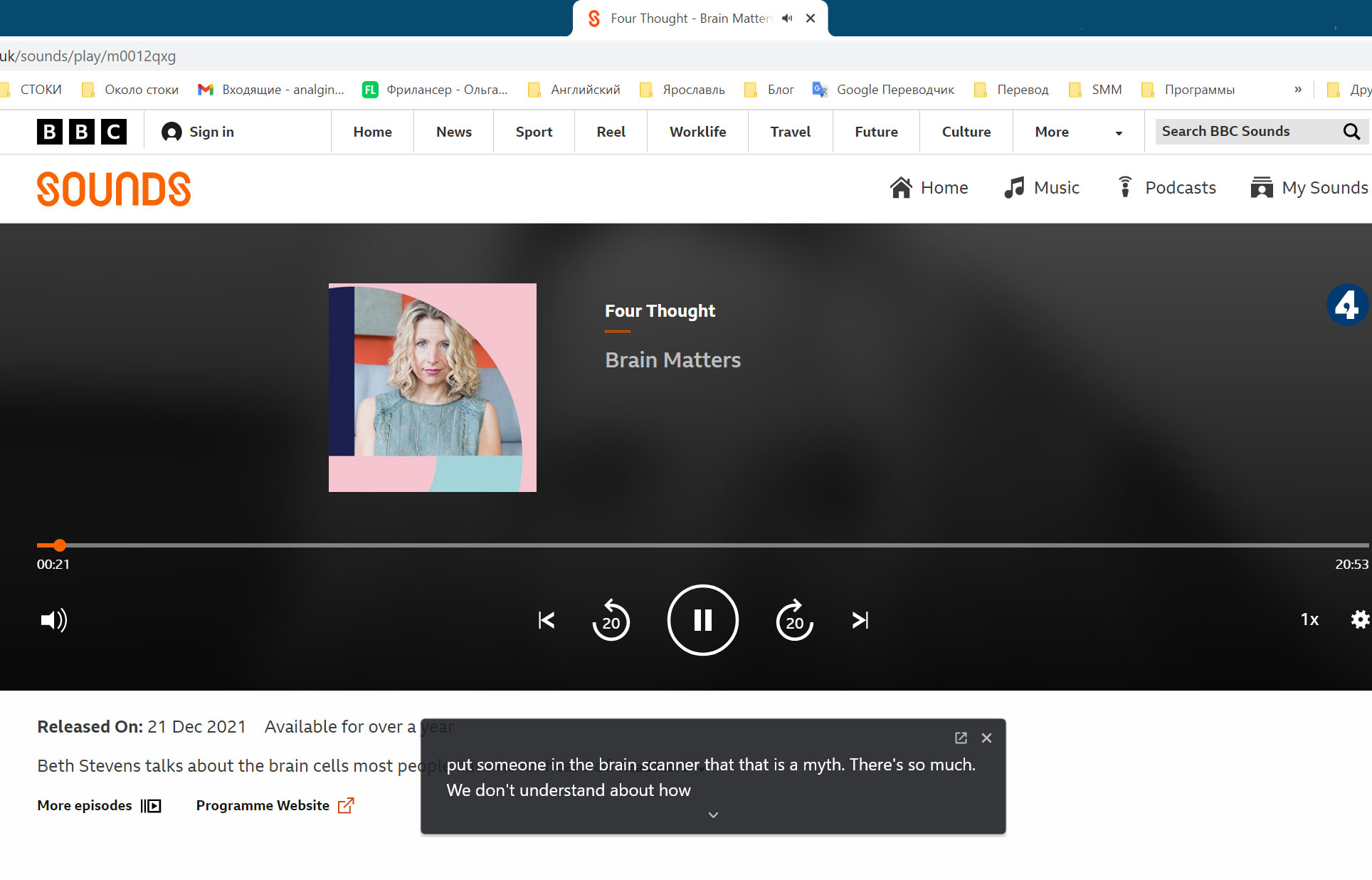Click the pause button to stop playback
Viewport: 1372px width, 880px height.
point(703,619)
